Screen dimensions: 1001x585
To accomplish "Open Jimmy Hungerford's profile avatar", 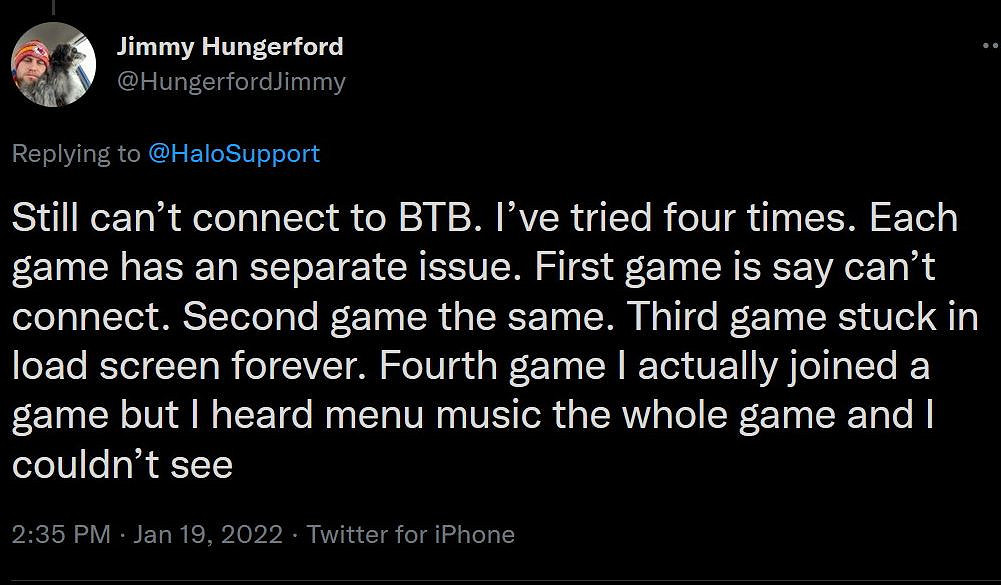I will [x=54, y=64].
